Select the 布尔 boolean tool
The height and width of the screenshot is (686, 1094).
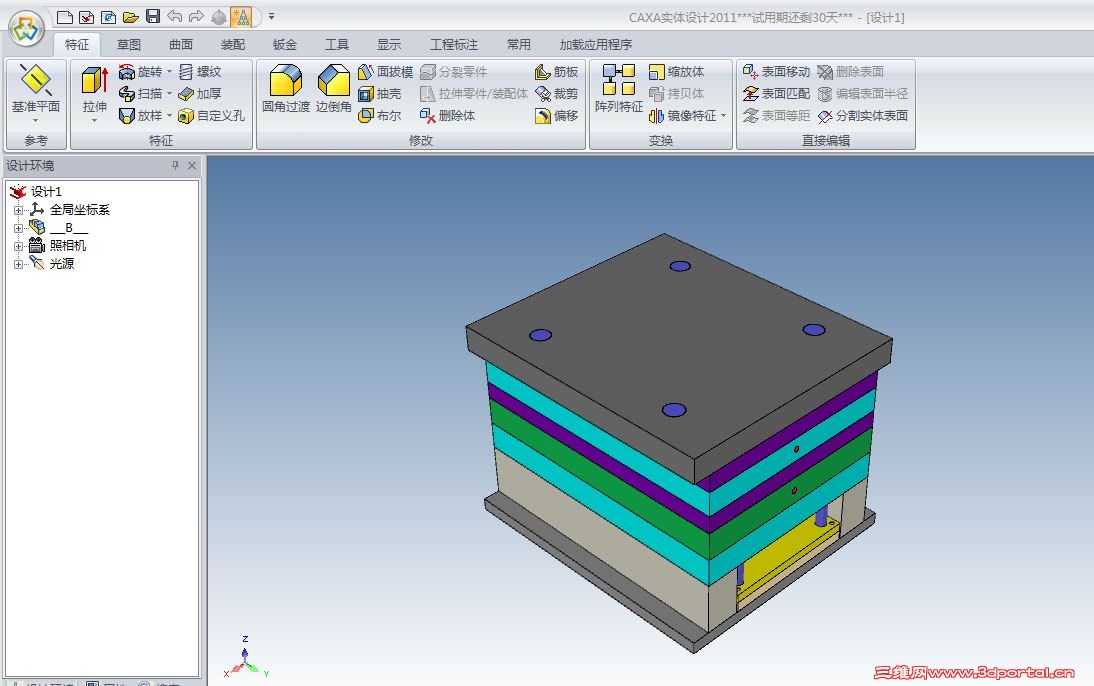point(380,116)
